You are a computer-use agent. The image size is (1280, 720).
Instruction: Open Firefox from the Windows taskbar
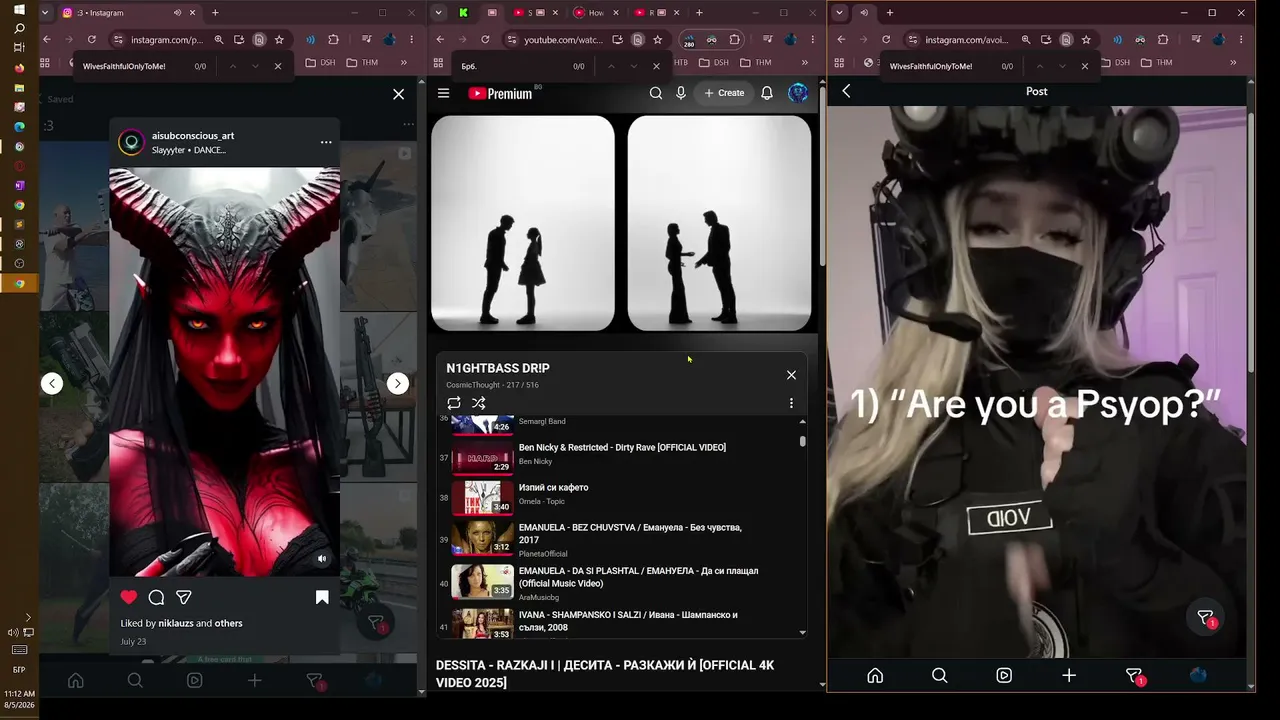[19, 68]
